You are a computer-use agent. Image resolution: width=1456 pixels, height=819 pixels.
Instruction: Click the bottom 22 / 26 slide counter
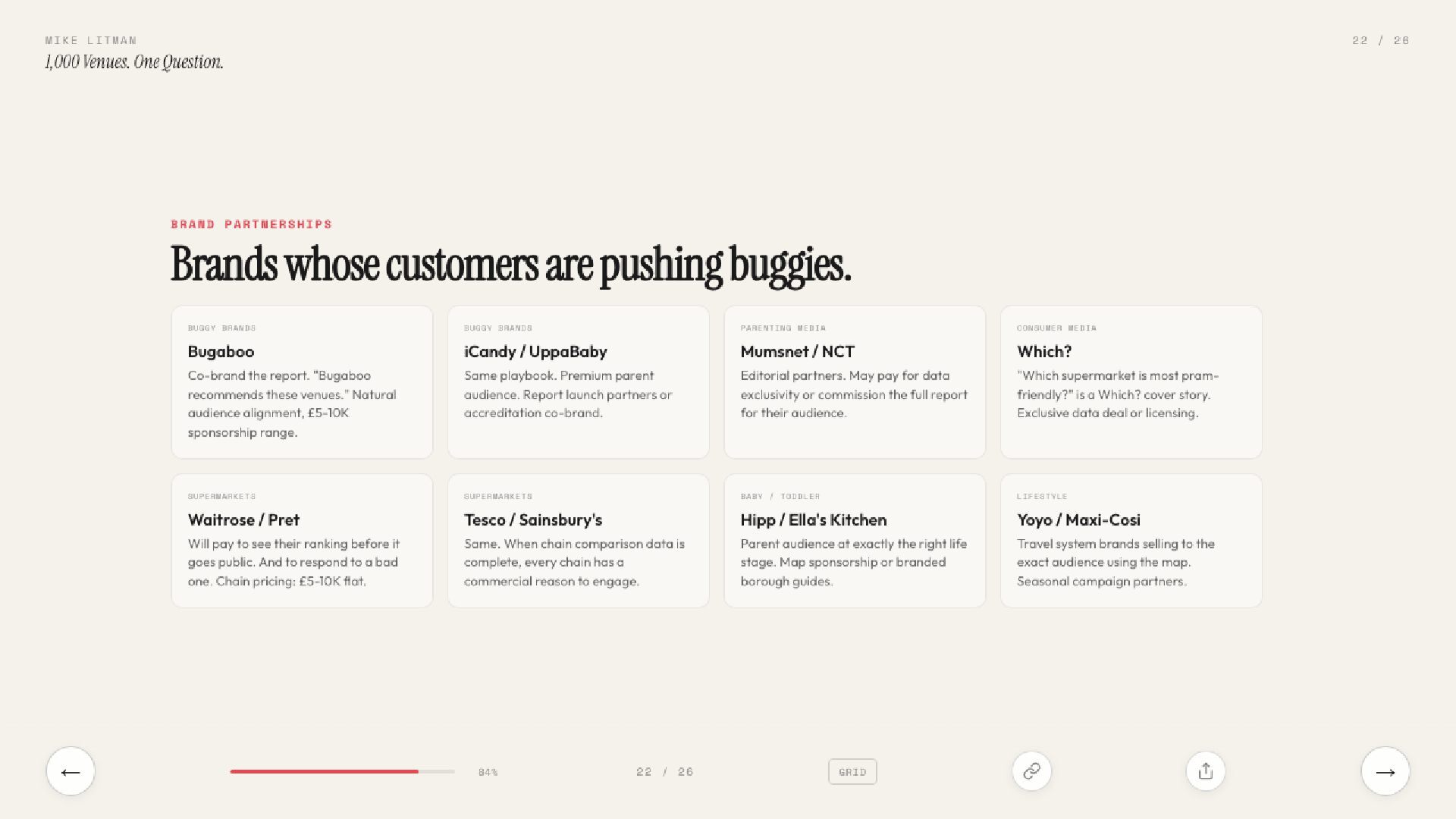[664, 772]
